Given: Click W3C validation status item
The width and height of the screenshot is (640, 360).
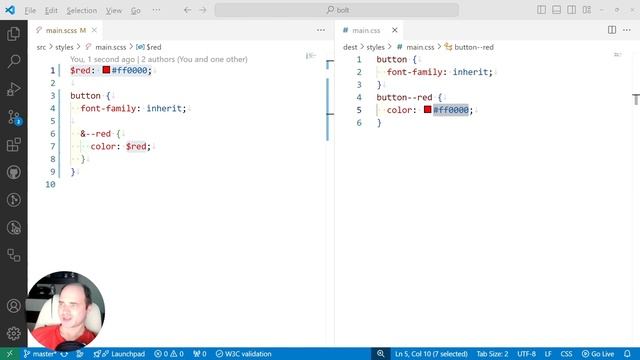Looking at the screenshot, I should (x=243, y=354).
